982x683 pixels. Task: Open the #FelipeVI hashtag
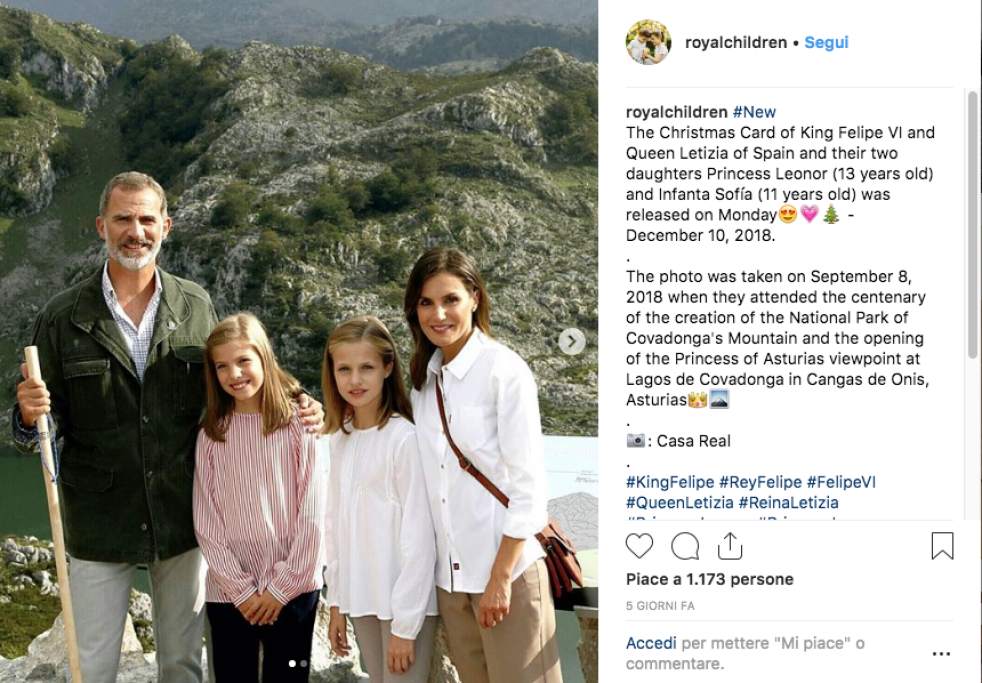coord(841,482)
